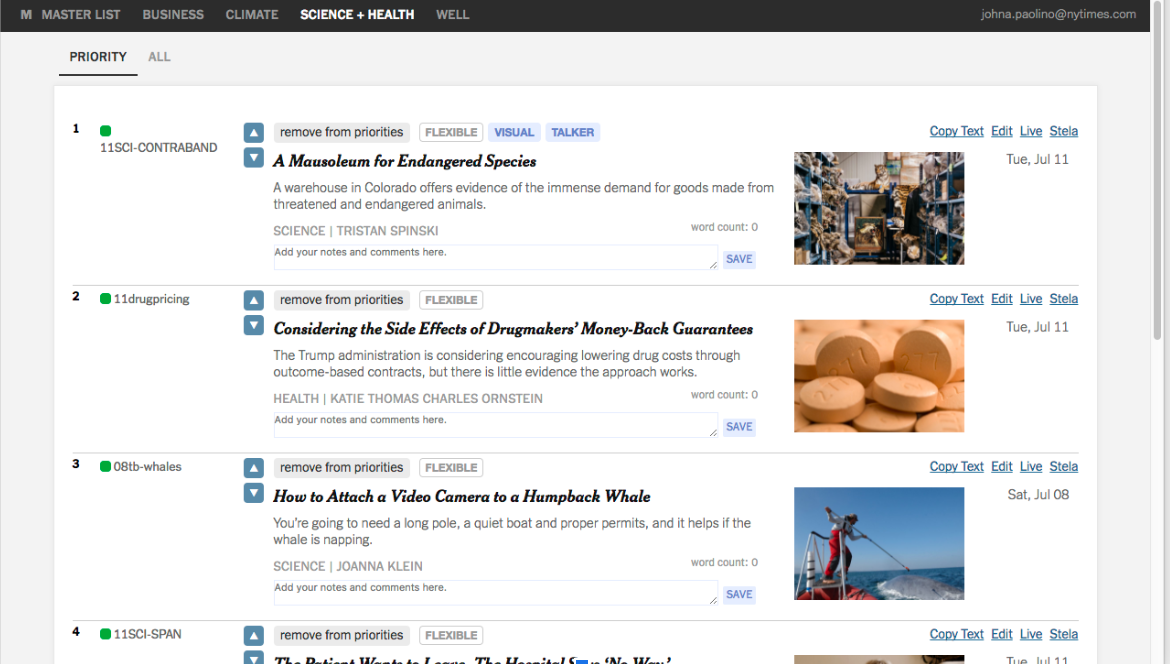Screen dimensions: 1170x664
Task: Save notes for Mausoleum story
Action: click(x=739, y=259)
